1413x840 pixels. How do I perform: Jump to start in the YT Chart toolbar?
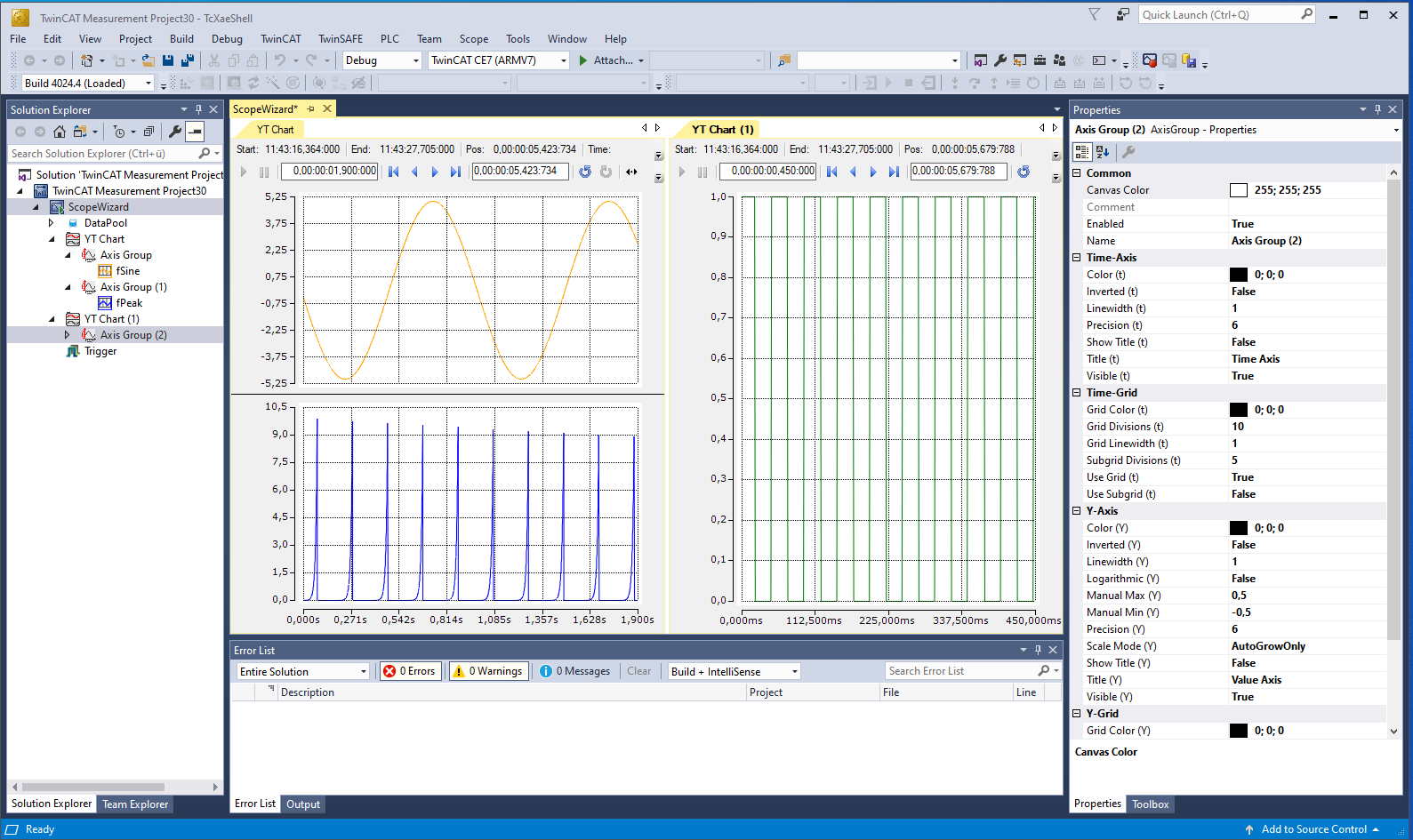(393, 172)
